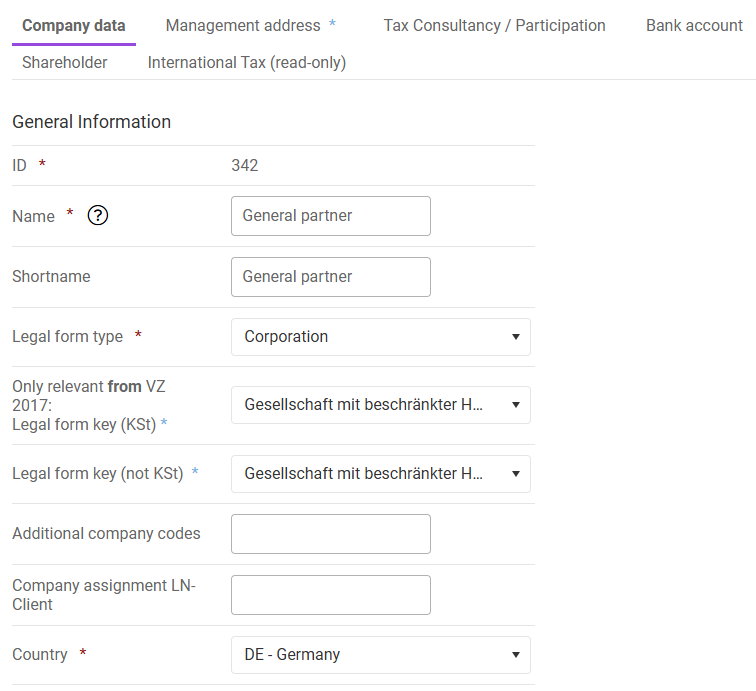Focus the Shortname text field
The width and height of the screenshot is (756, 691).
331,277
